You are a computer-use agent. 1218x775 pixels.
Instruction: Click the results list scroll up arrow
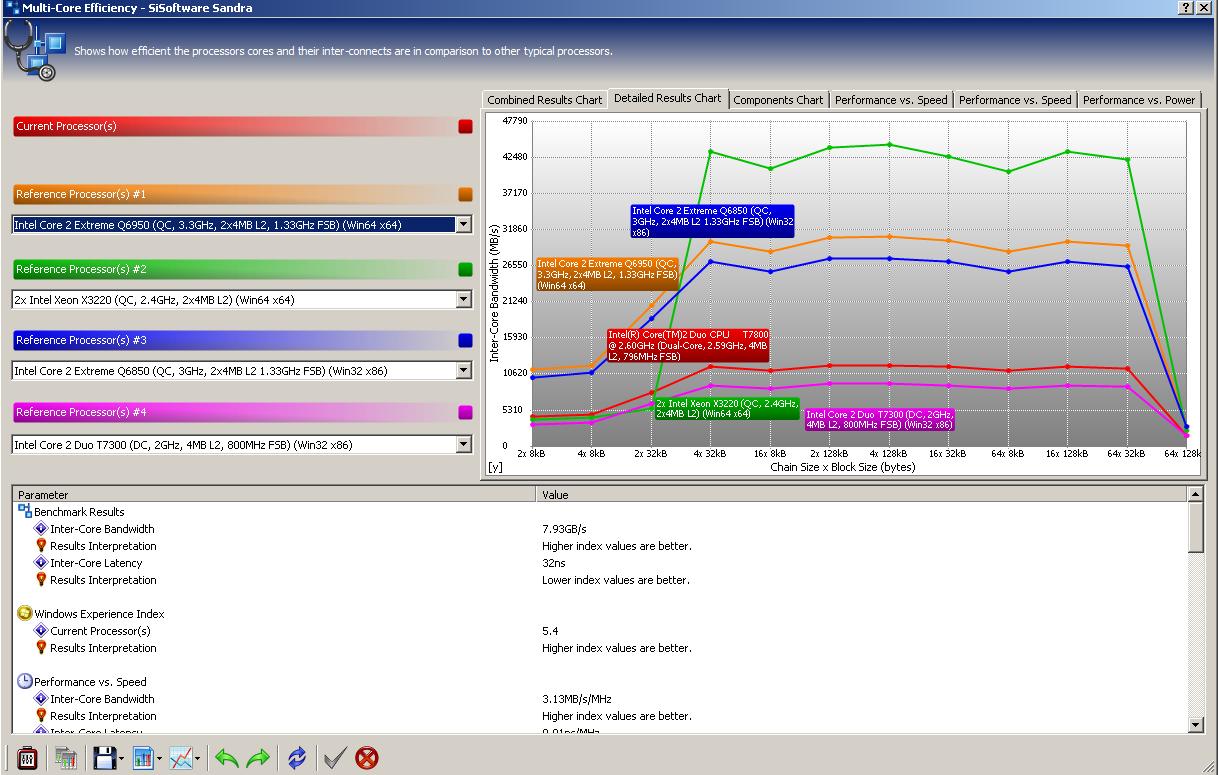pos(1195,494)
